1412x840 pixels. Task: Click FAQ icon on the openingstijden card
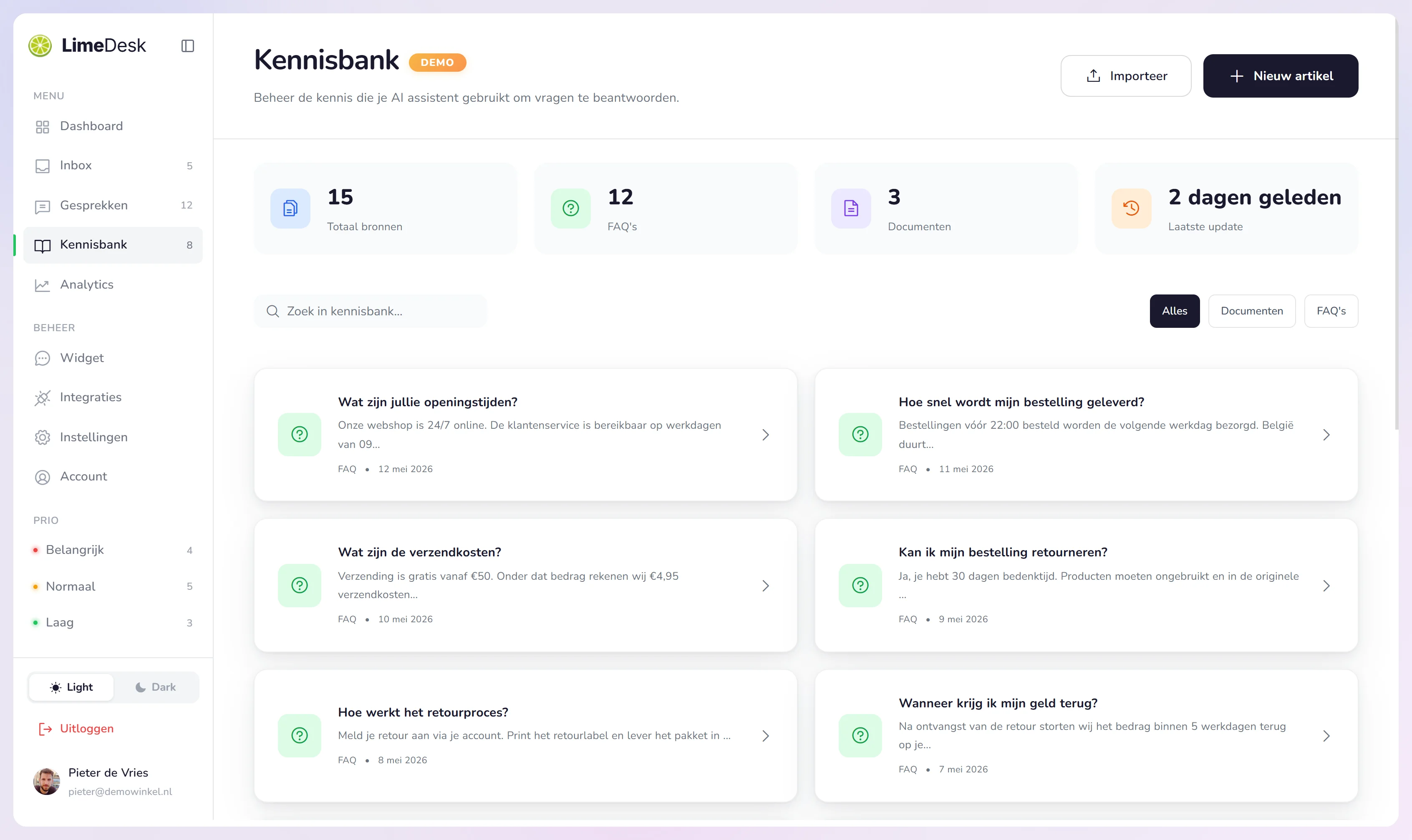(x=300, y=435)
